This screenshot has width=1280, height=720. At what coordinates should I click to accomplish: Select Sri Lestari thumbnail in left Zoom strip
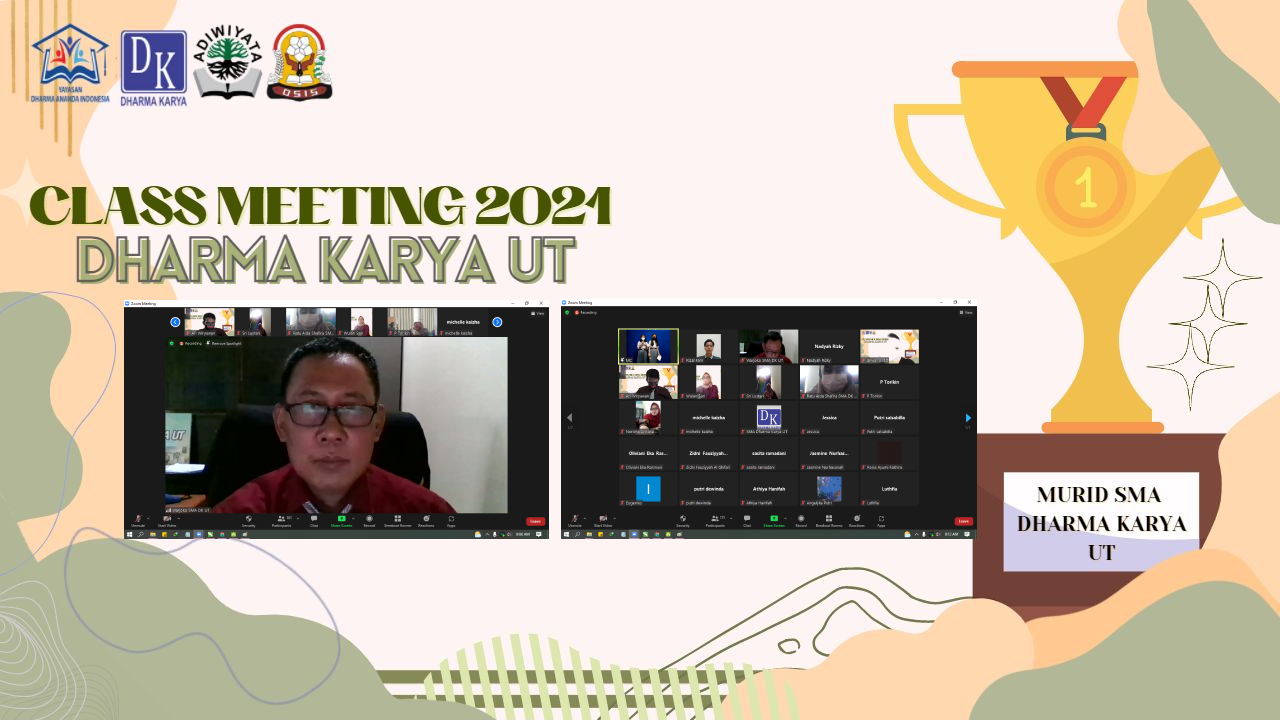coord(260,322)
